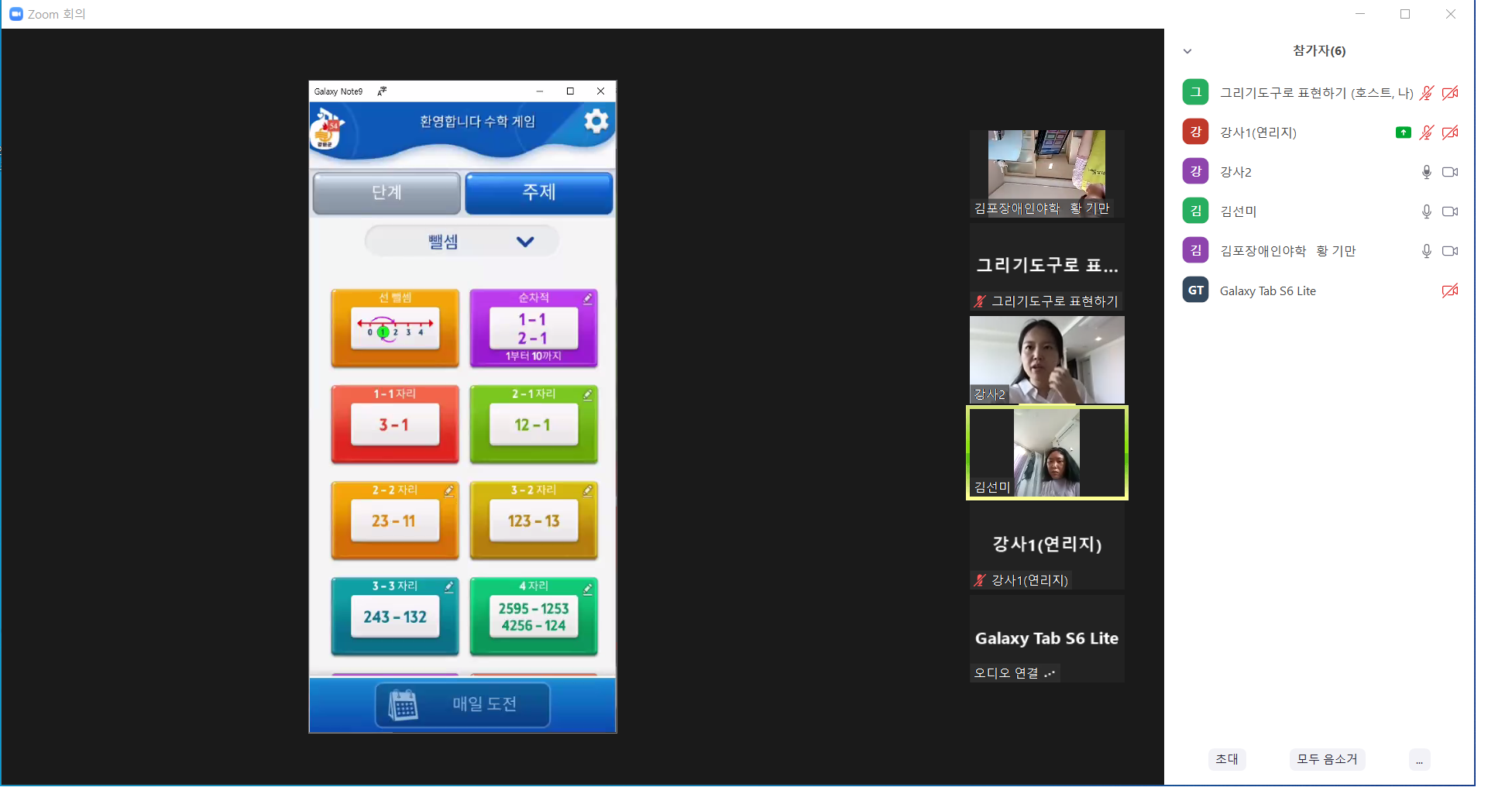Select the 주제 tab
The image size is (1512, 801).
pyautogui.click(x=539, y=192)
